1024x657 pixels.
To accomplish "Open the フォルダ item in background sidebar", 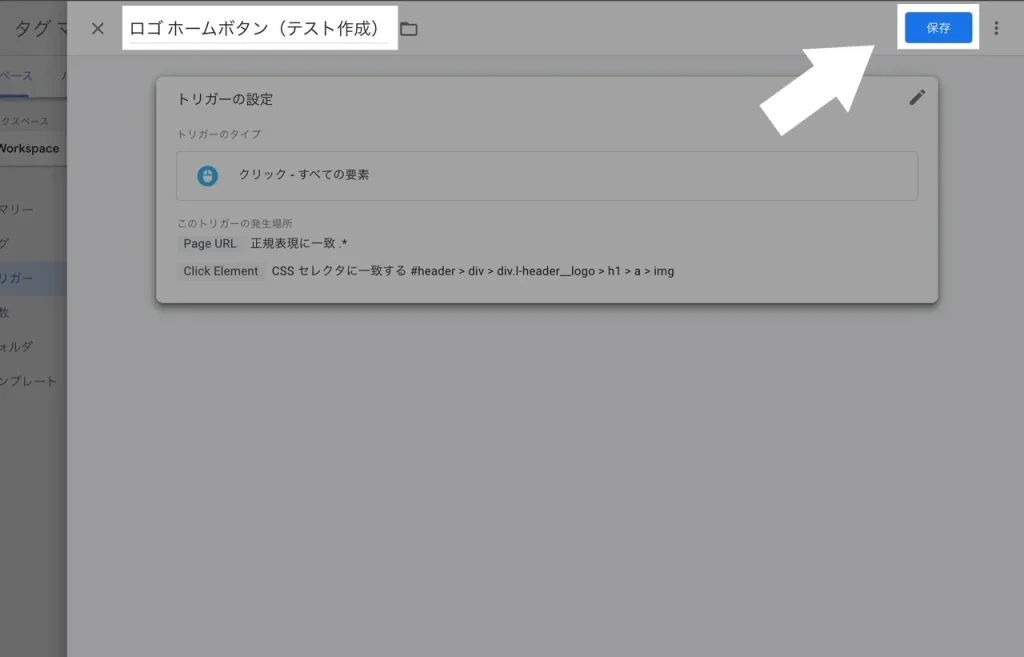I will pos(16,347).
